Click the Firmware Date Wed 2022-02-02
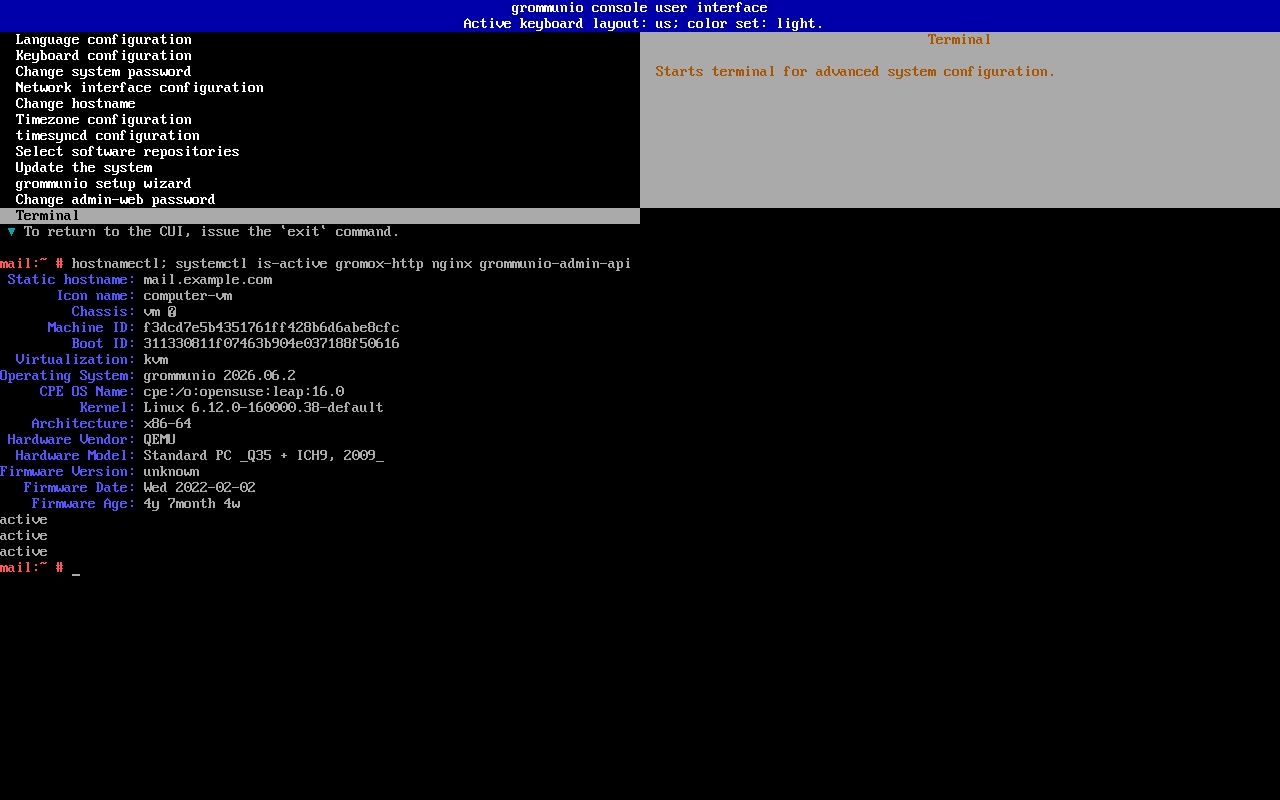 [199, 488]
